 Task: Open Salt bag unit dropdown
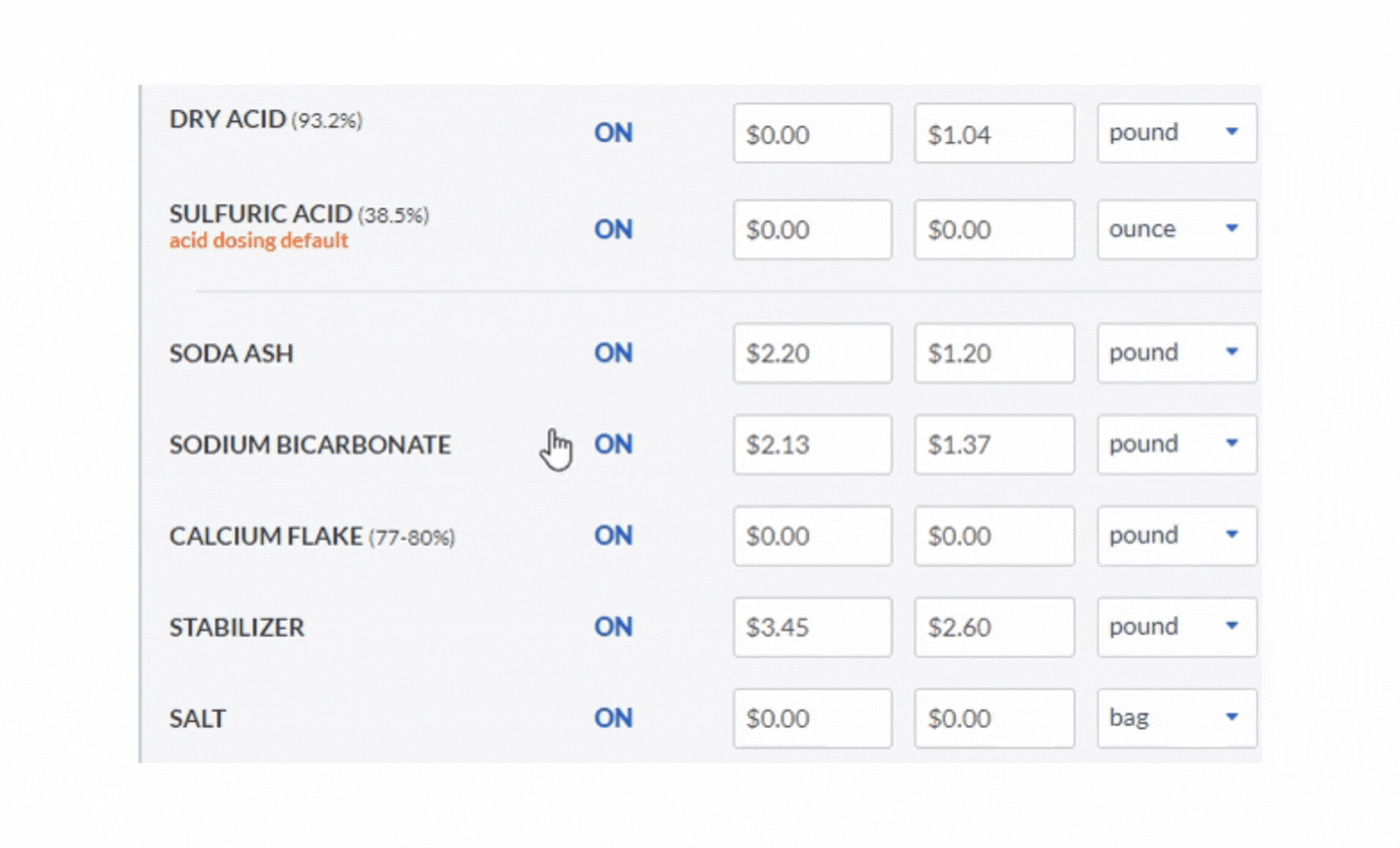coord(1176,718)
